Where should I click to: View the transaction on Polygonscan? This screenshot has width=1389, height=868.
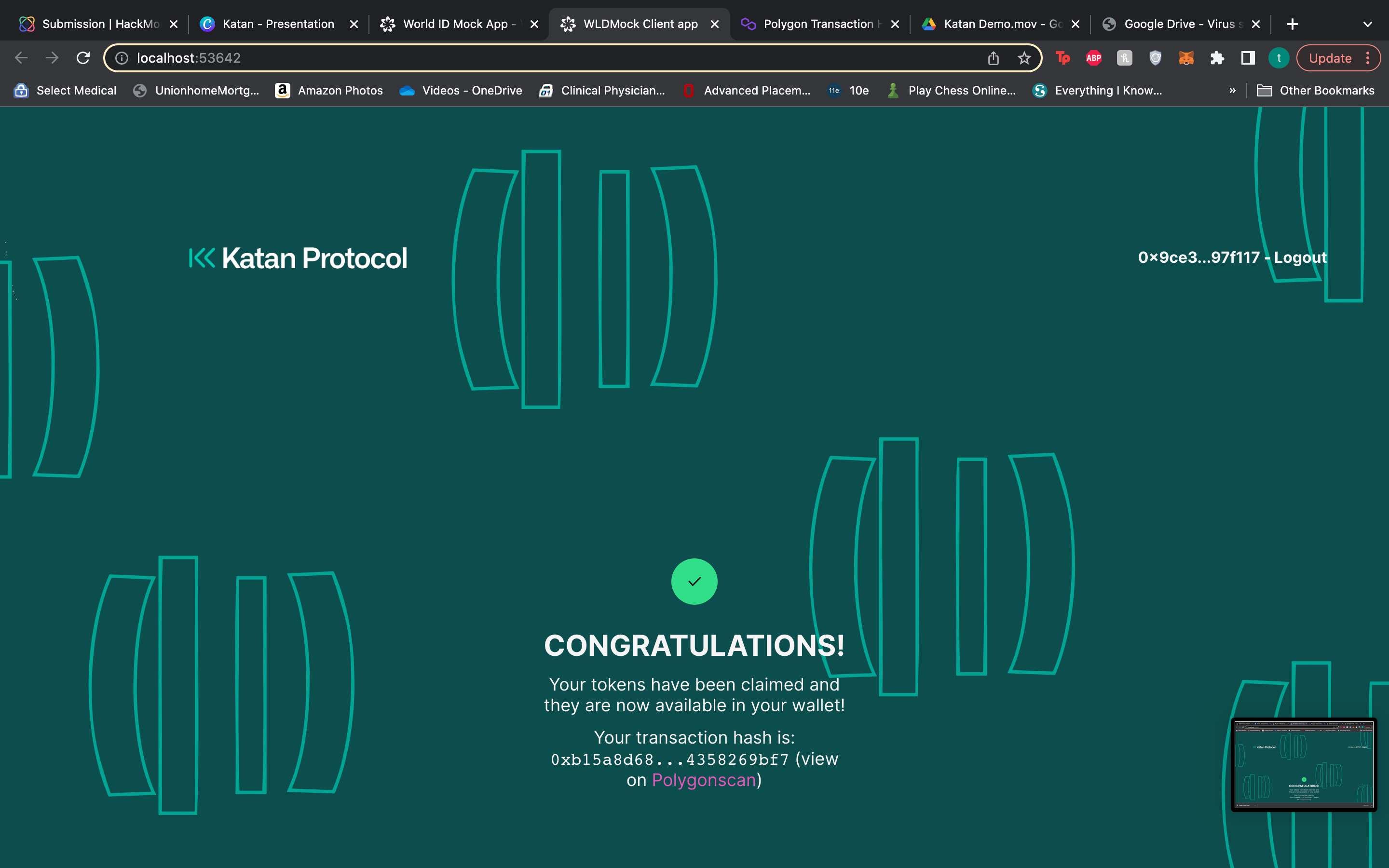coord(704,780)
